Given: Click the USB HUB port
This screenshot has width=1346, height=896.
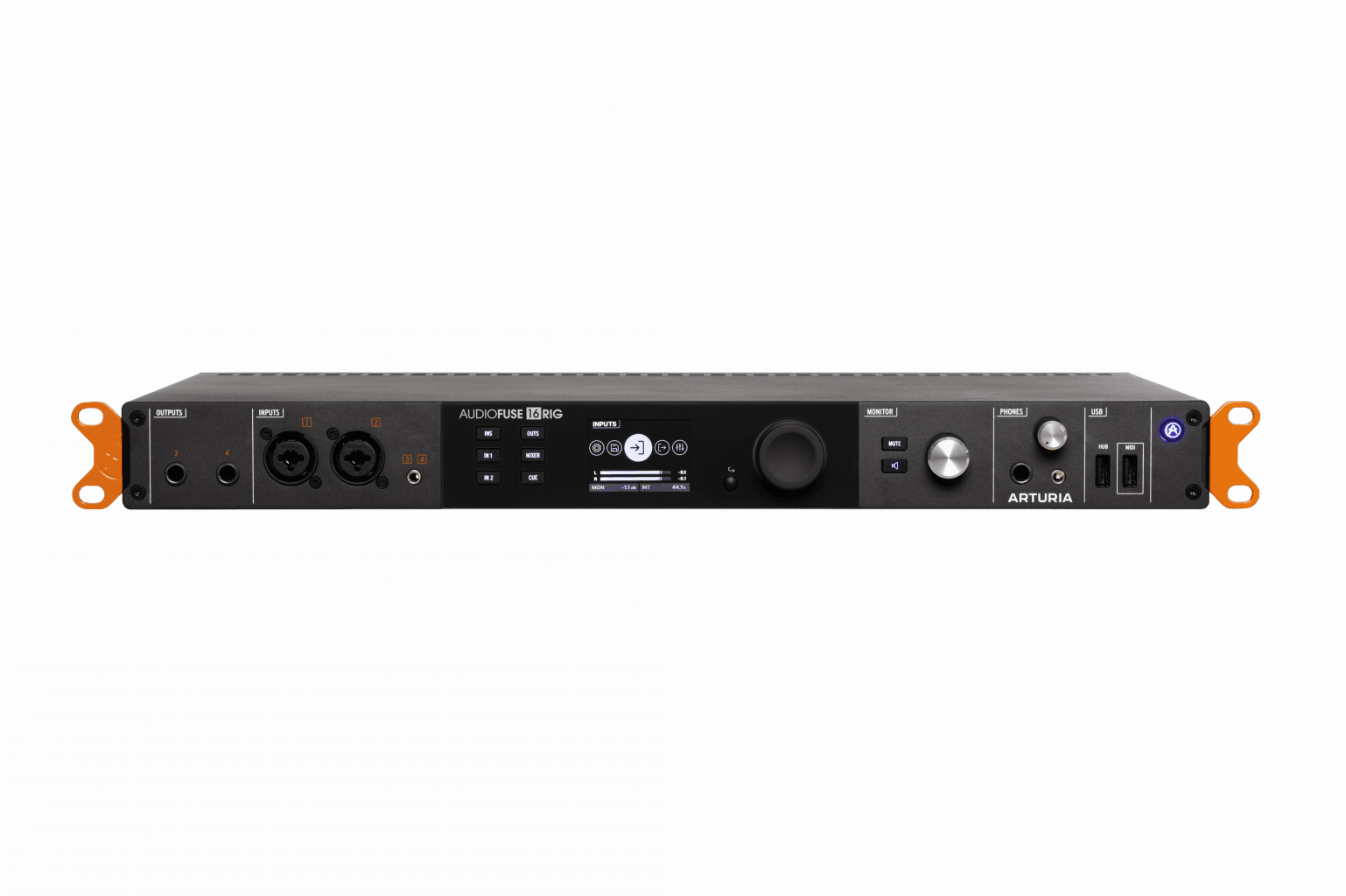Looking at the screenshot, I should (x=1103, y=472).
